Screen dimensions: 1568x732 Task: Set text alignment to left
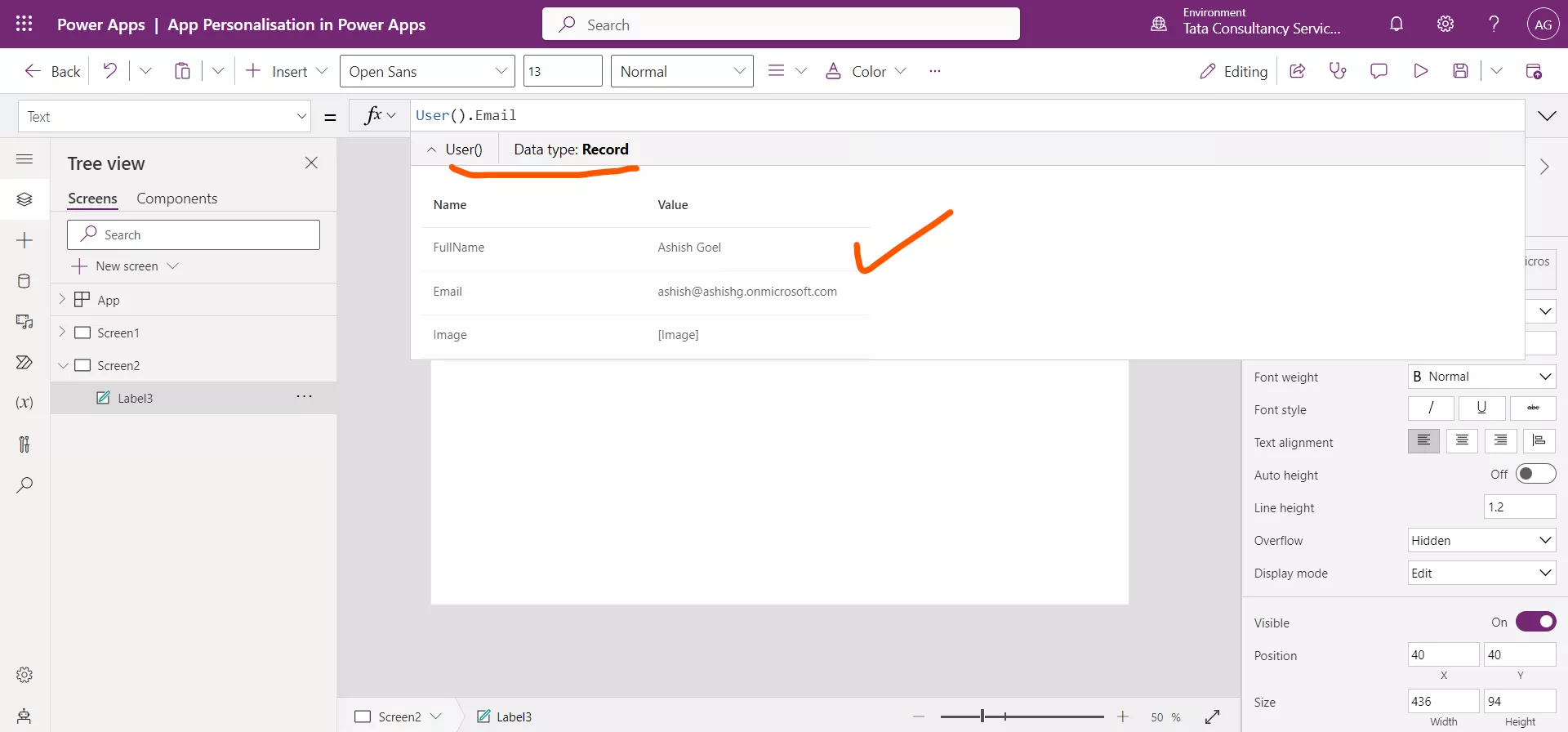click(x=1423, y=441)
